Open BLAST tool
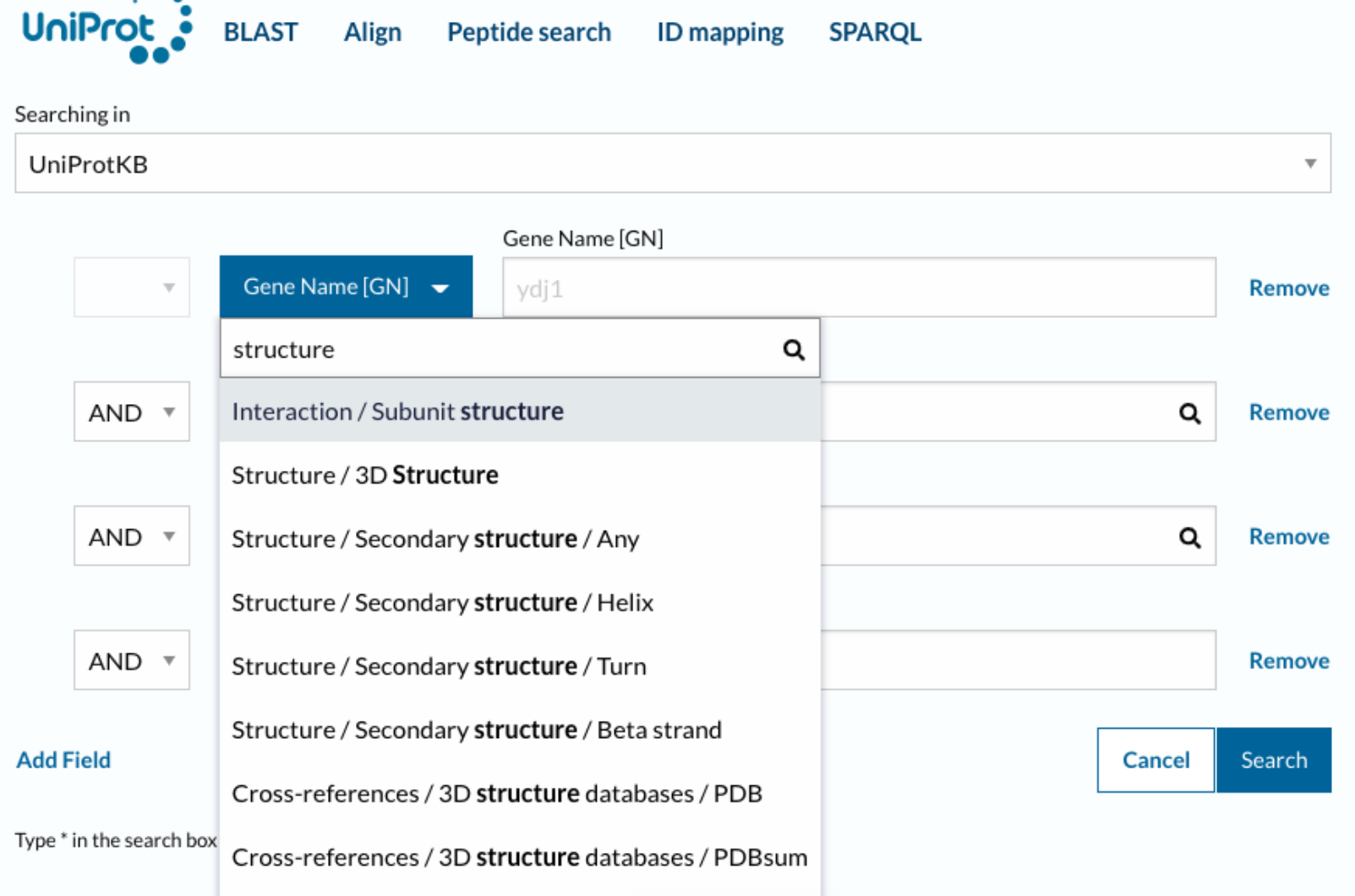Image resolution: width=1355 pixels, height=896 pixels. tap(260, 32)
